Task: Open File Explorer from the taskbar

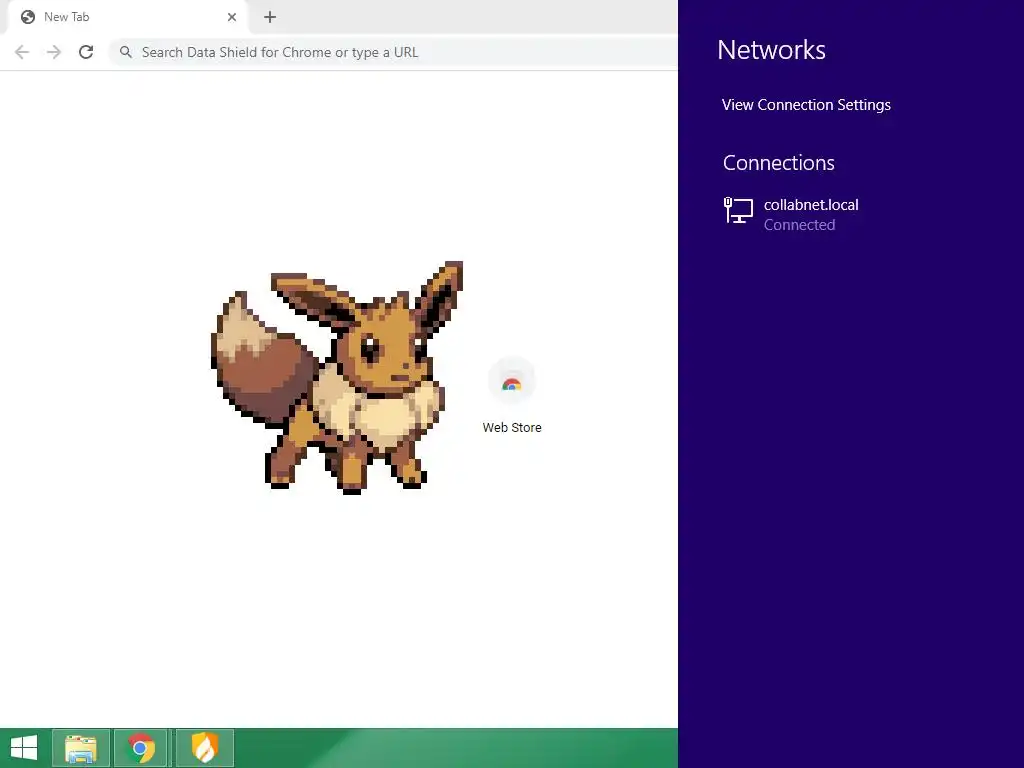Action: click(81, 748)
